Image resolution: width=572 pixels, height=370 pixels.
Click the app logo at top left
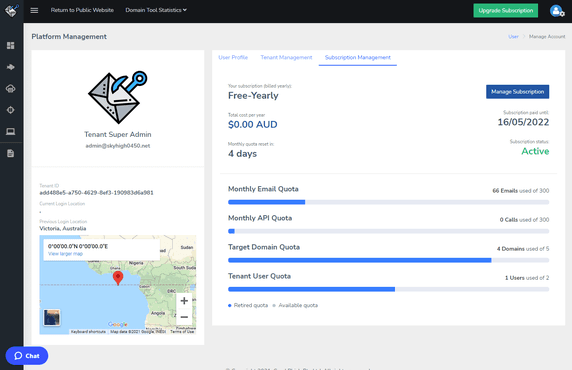point(11,11)
